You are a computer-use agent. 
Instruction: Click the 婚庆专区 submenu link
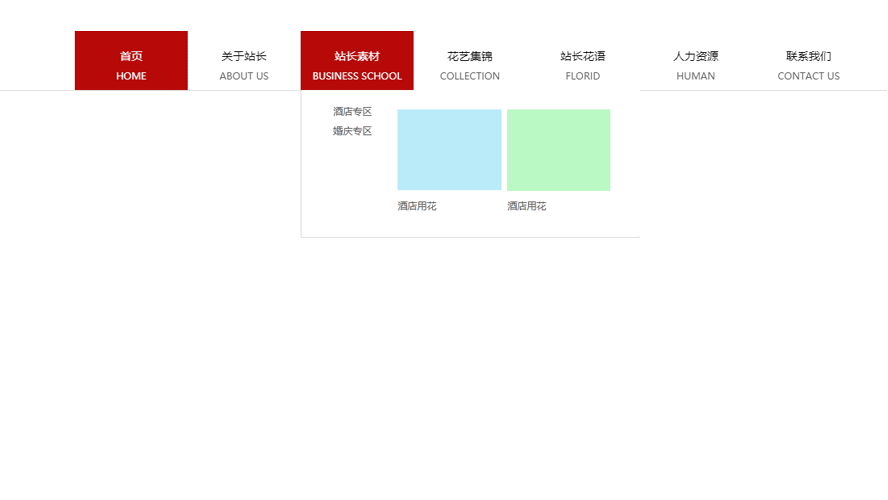click(352, 131)
